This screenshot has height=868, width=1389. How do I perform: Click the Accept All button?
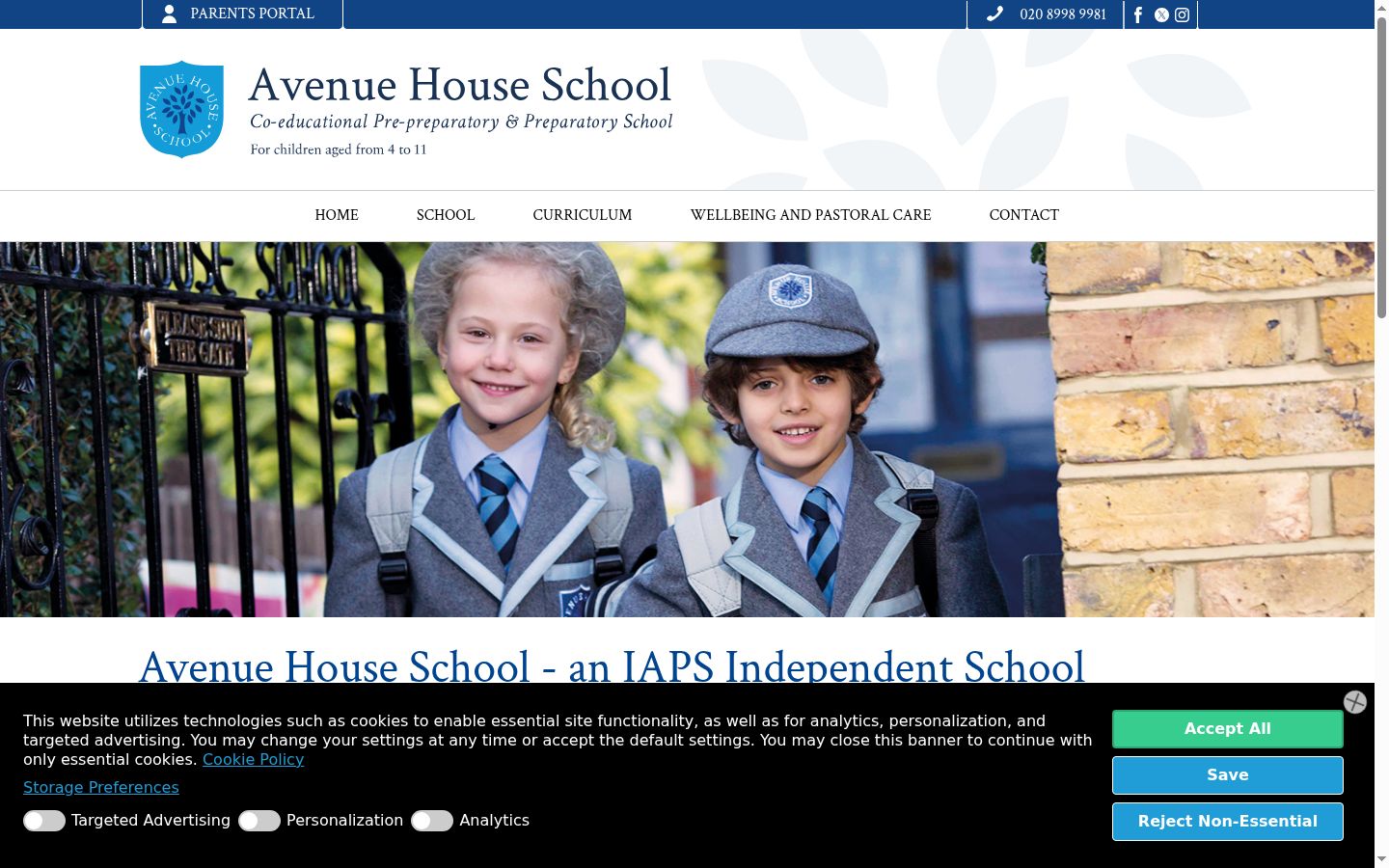click(1228, 729)
